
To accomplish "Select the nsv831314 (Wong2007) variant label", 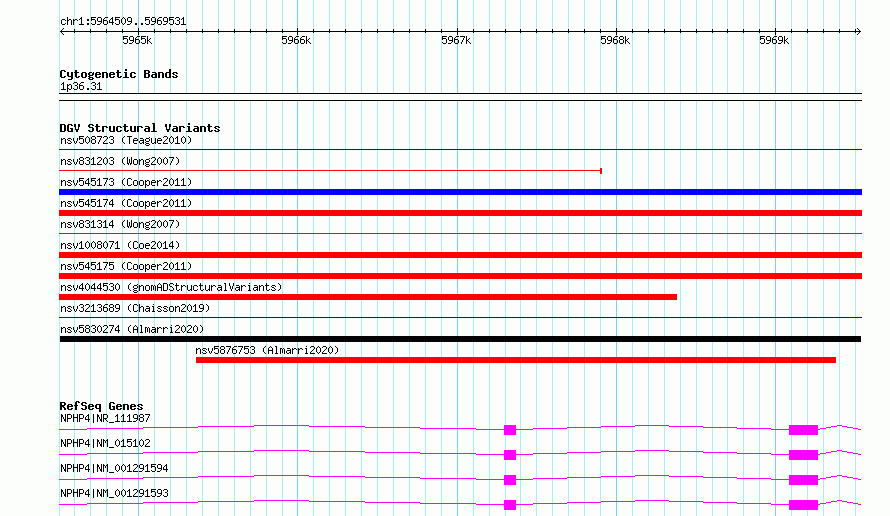I will (120, 224).
